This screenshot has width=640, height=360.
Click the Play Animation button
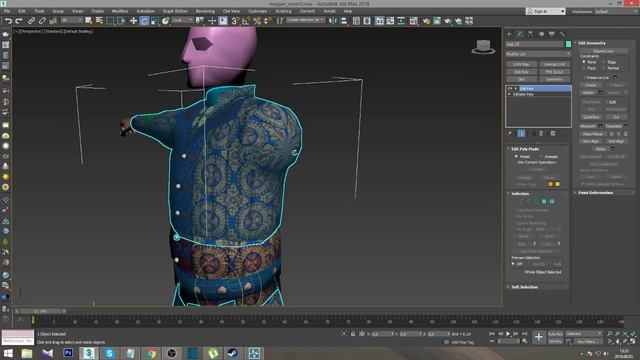pos(508,334)
